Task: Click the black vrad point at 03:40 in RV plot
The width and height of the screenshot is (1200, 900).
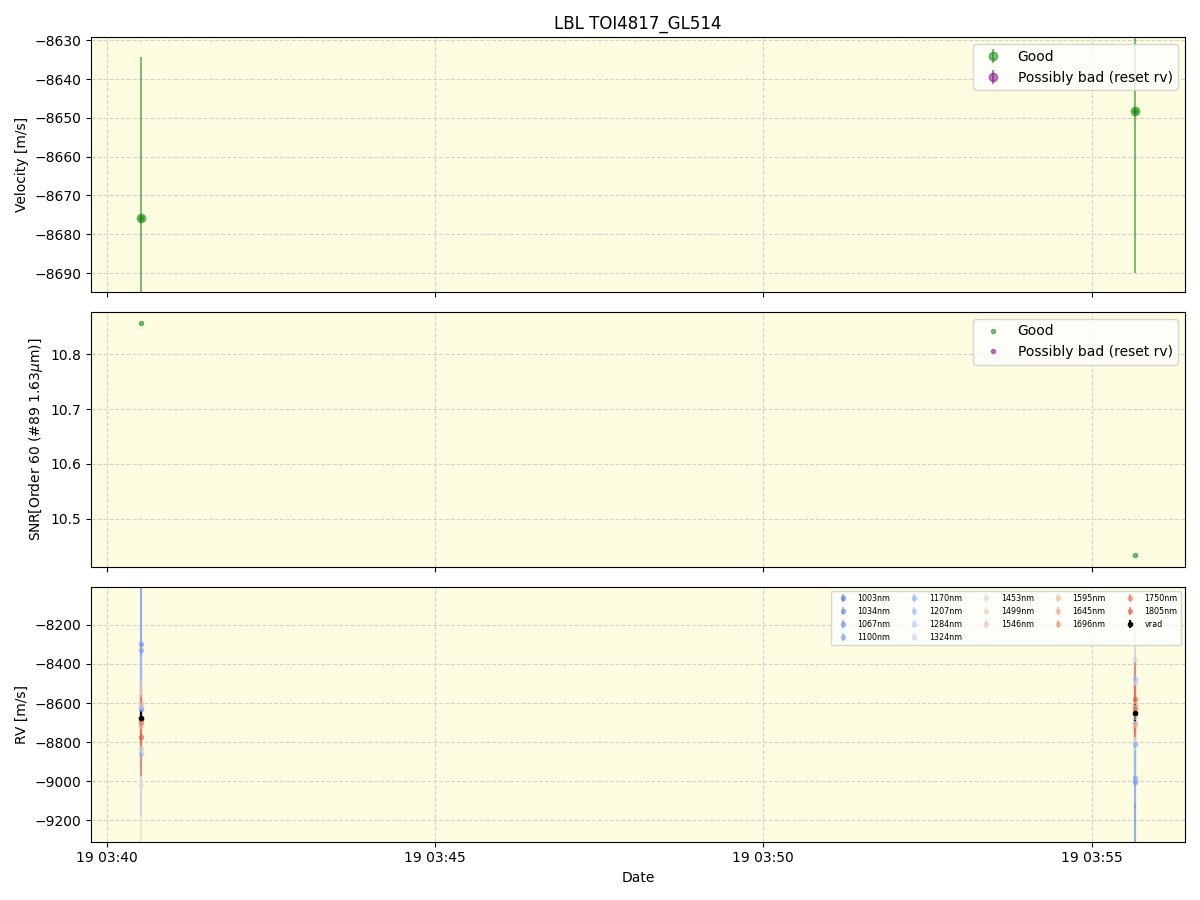Action: (141, 718)
